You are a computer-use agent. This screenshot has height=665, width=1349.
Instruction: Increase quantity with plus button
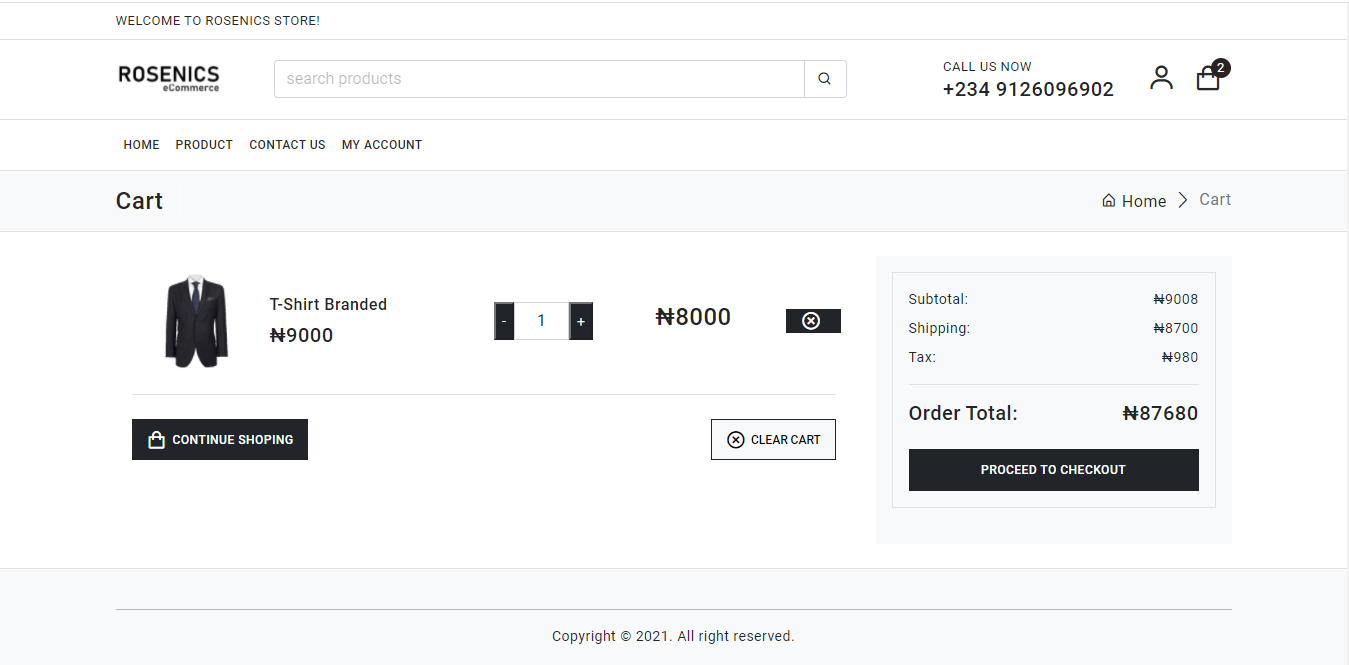point(581,321)
